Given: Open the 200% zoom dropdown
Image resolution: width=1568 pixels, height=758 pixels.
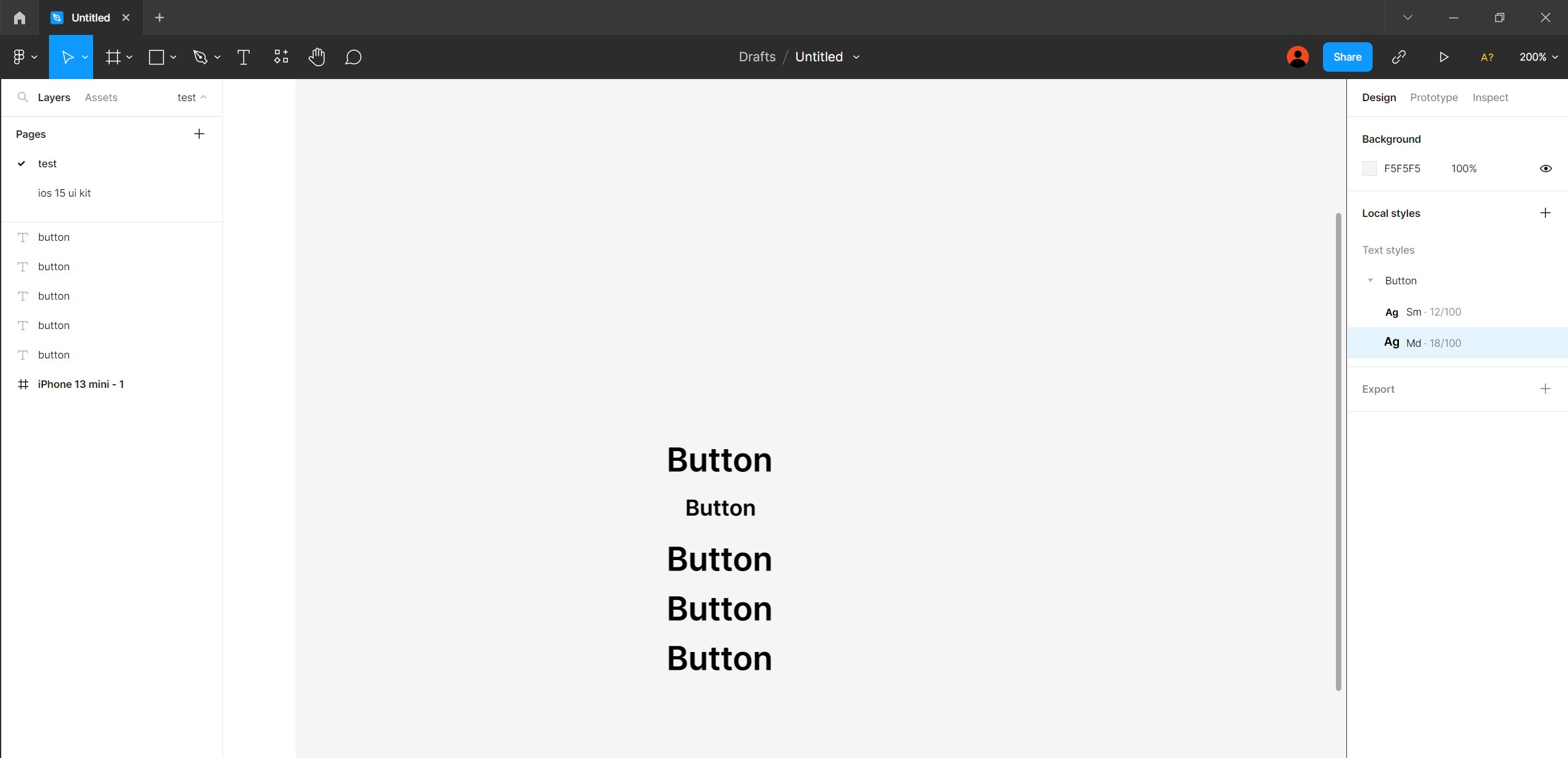Looking at the screenshot, I should [x=1538, y=57].
